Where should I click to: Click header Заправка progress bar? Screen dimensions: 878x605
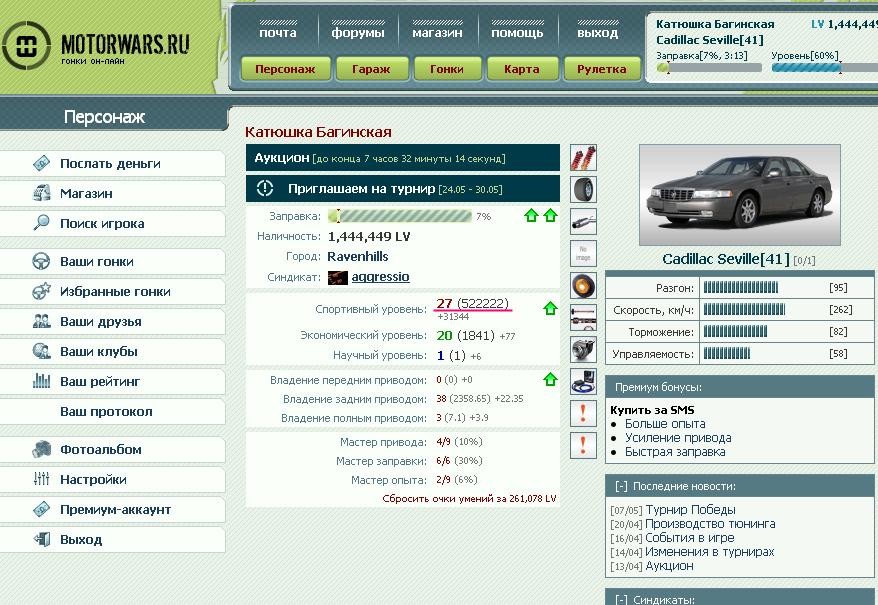coord(709,68)
